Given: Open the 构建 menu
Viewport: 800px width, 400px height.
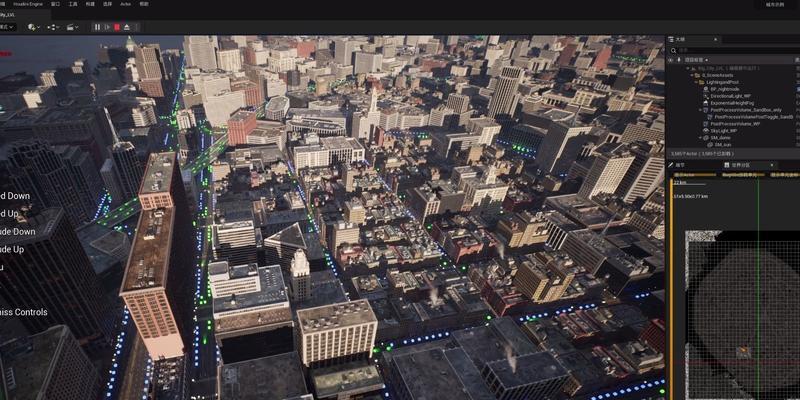Looking at the screenshot, I should point(90,4).
